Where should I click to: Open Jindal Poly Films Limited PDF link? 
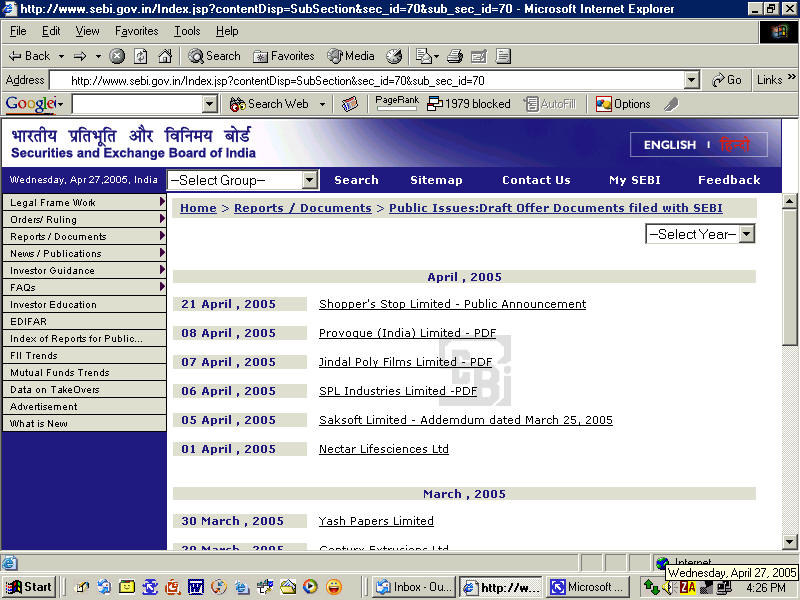[405, 362]
